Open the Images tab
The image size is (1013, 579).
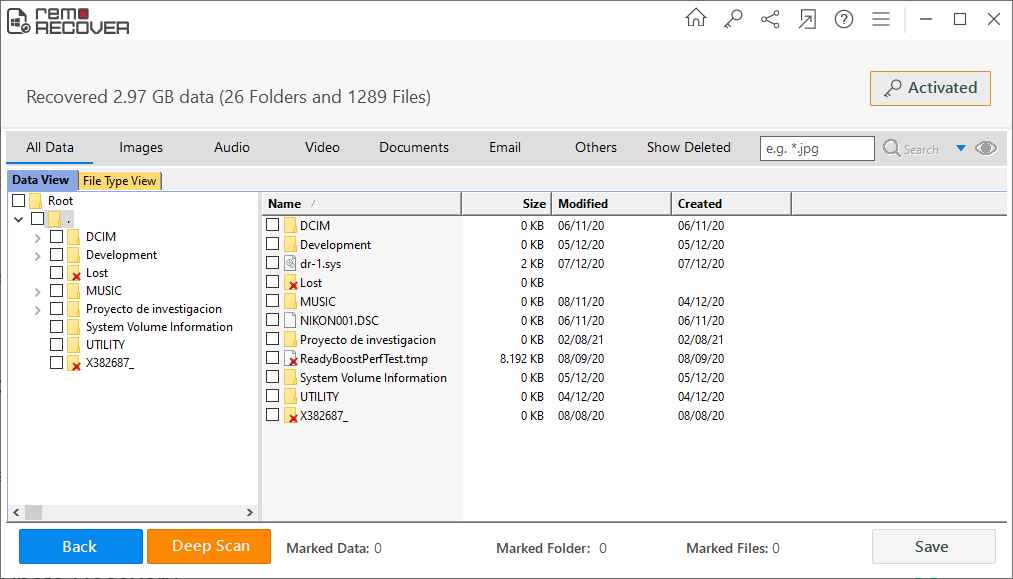pyautogui.click(x=140, y=147)
